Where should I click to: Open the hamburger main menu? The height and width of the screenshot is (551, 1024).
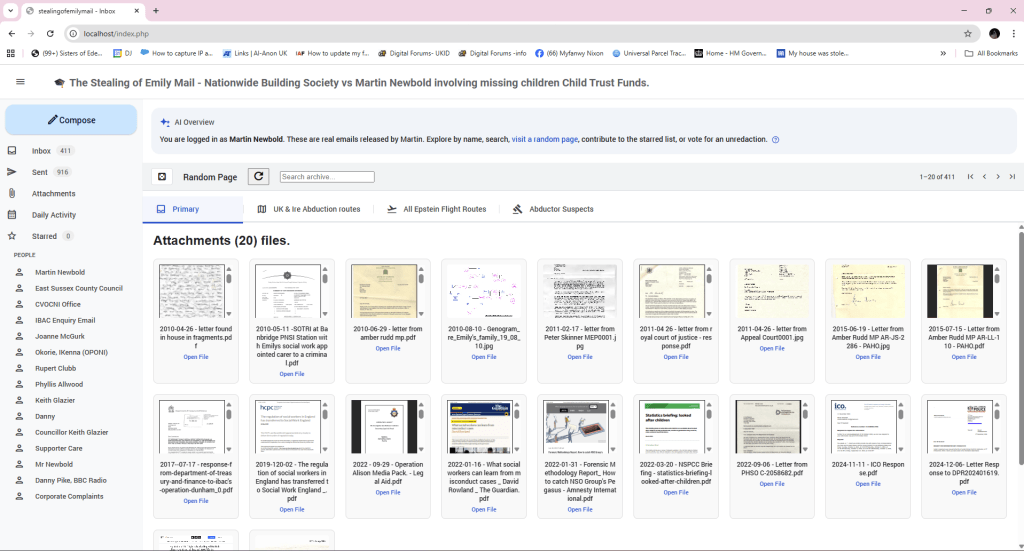point(20,82)
